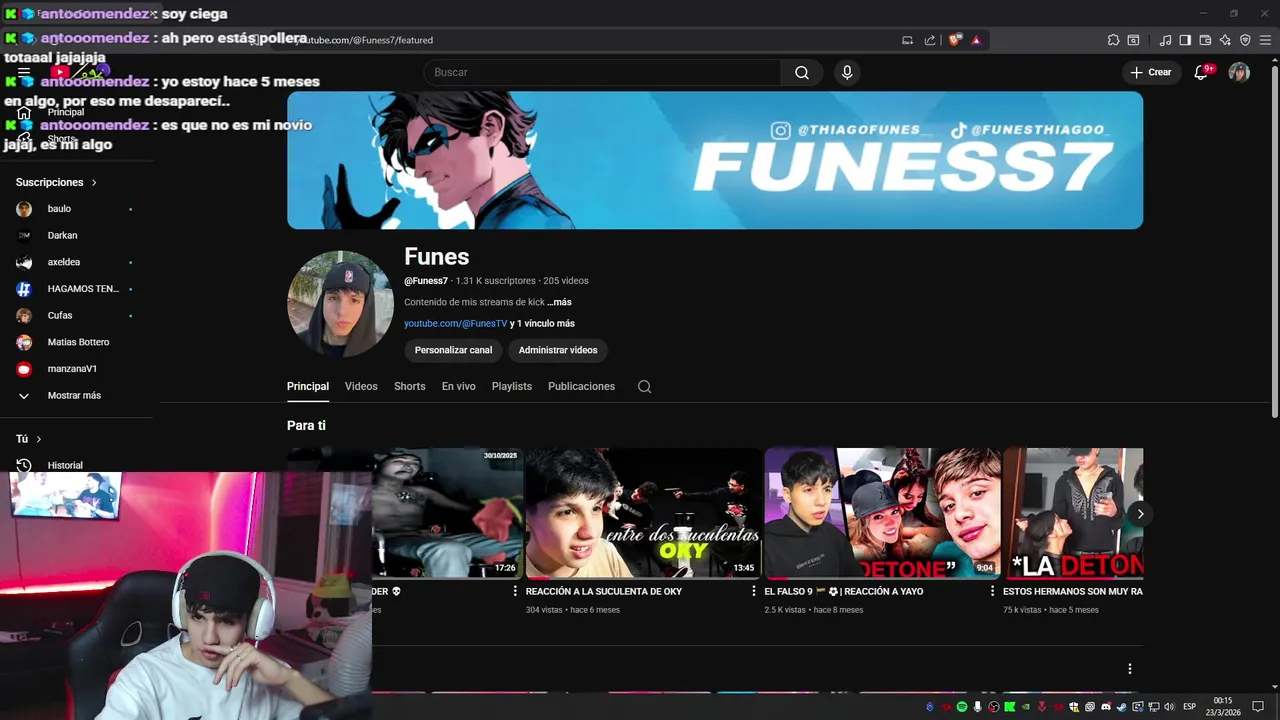Image resolution: width=1280 pixels, height=720 pixels.
Task: Click the ESP input language indicator
Action: 1190,707
